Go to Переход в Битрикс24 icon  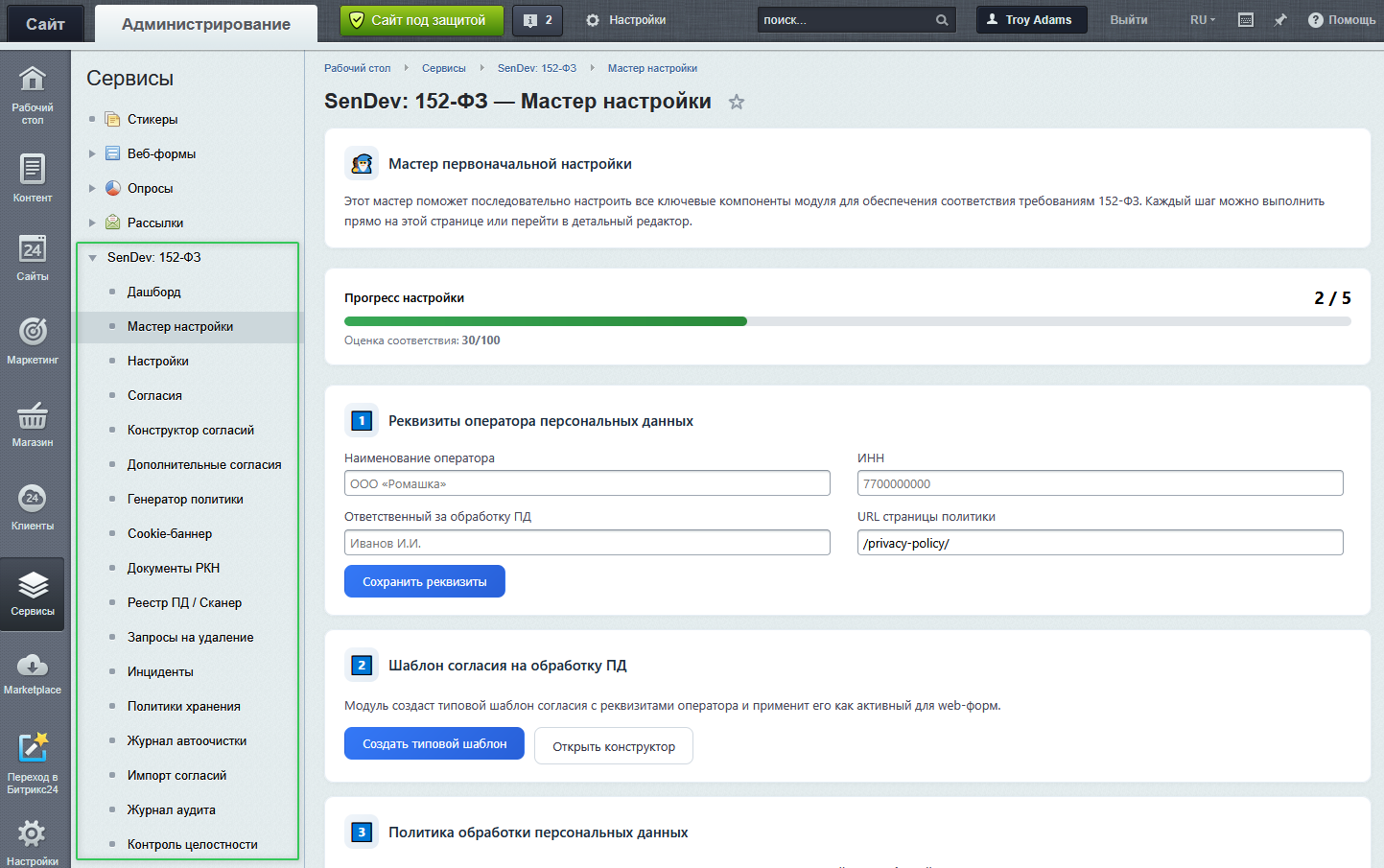click(33, 747)
